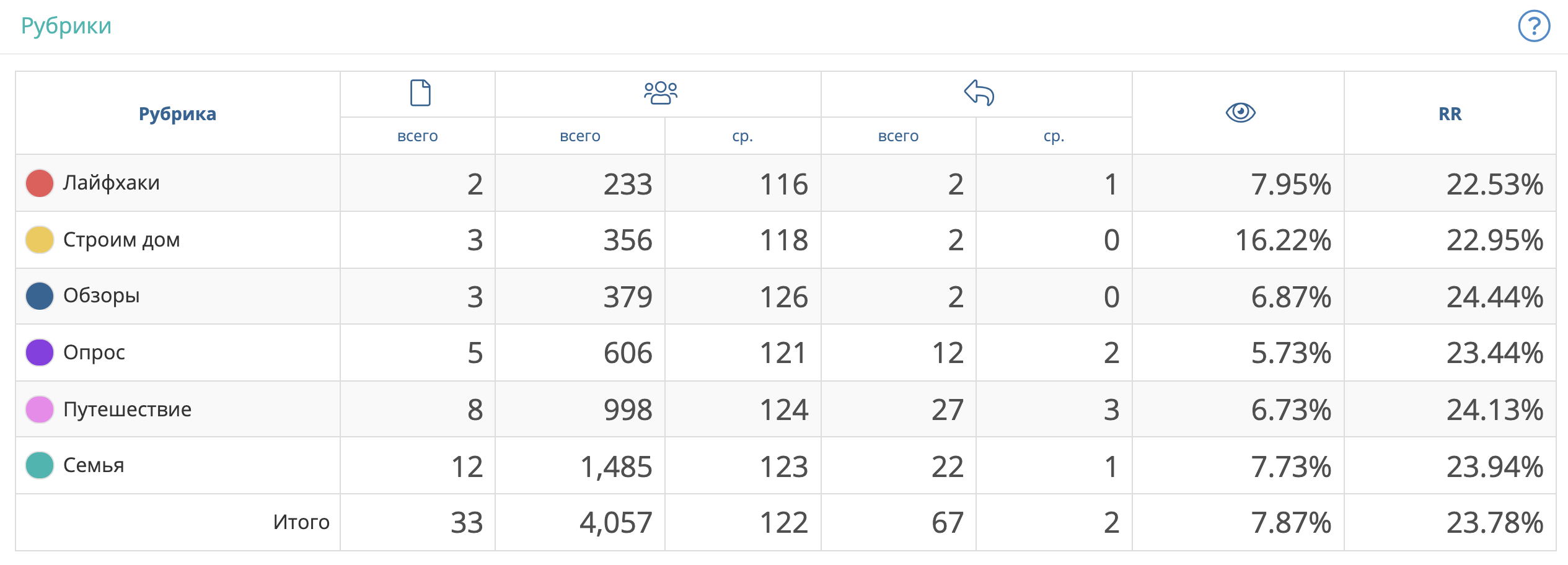Click the red Лайфхаки color circle
Image resolution: width=1568 pixels, height=565 pixels.
40,183
